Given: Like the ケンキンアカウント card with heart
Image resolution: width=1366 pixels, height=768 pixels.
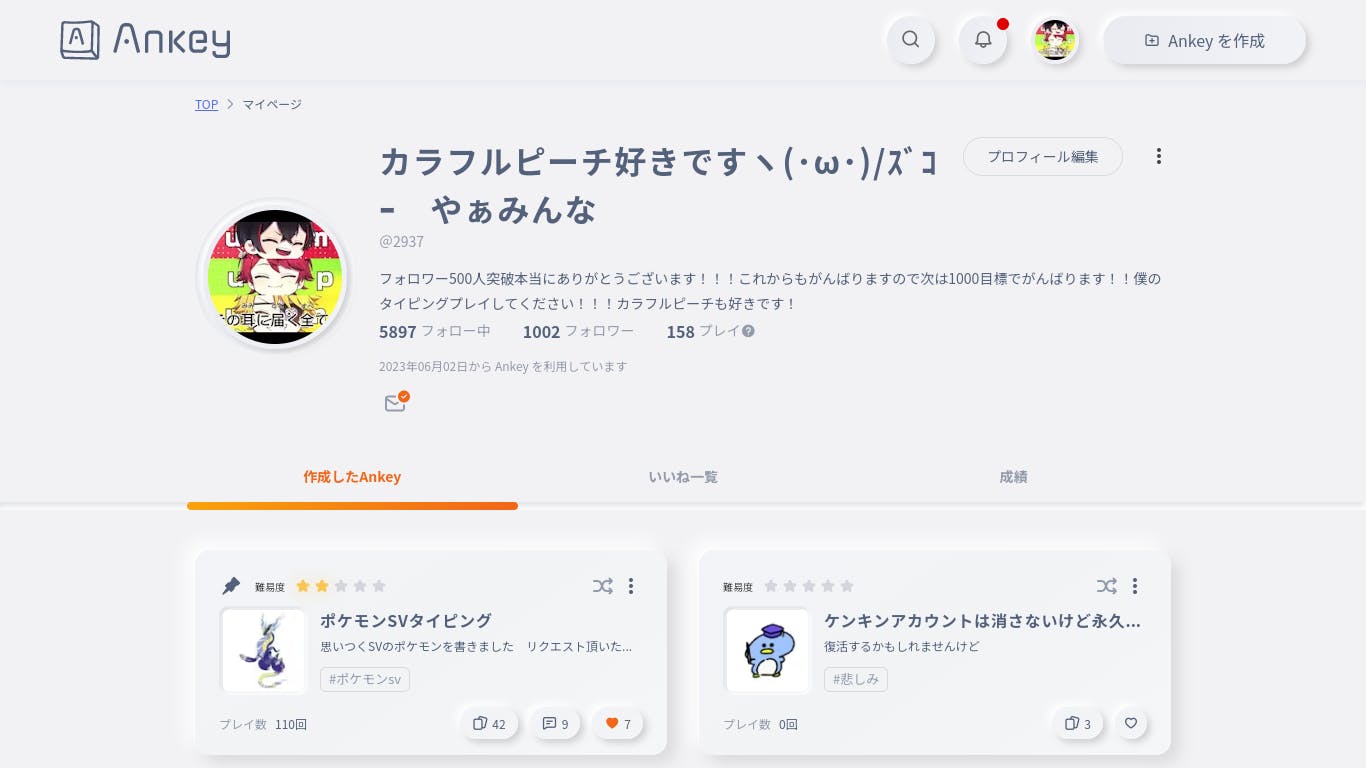Looking at the screenshot, I should [x=1131, y=723].
